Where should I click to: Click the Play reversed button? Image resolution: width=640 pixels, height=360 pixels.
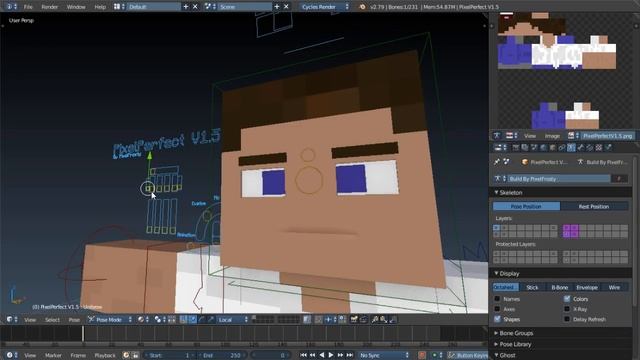(x=322, y=355)
